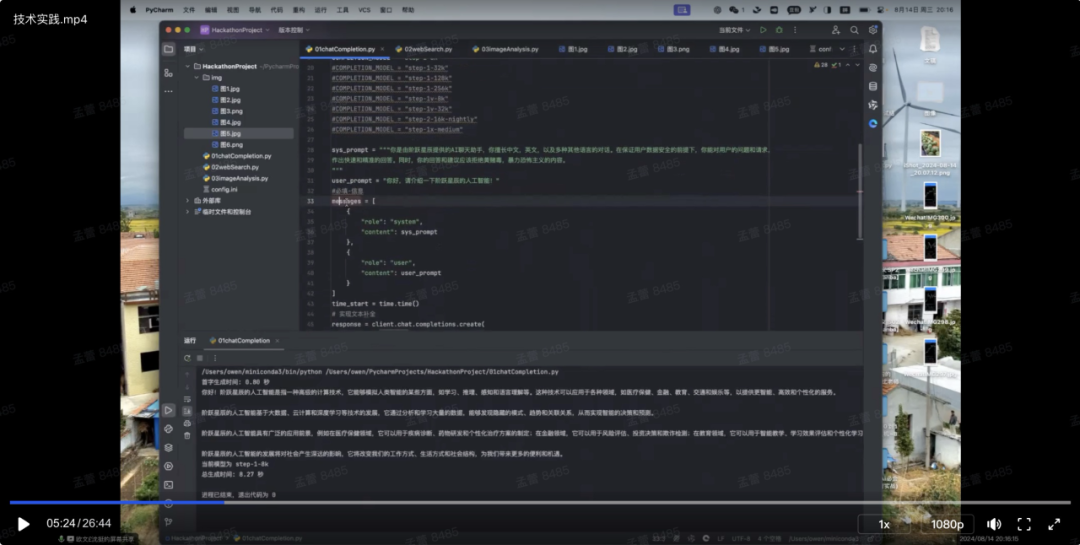Image resolution: width=1080 pixels, height=545 pixels.
Task: Expand the video player with the diagonal arrows icon
Action: (1054, 524)
